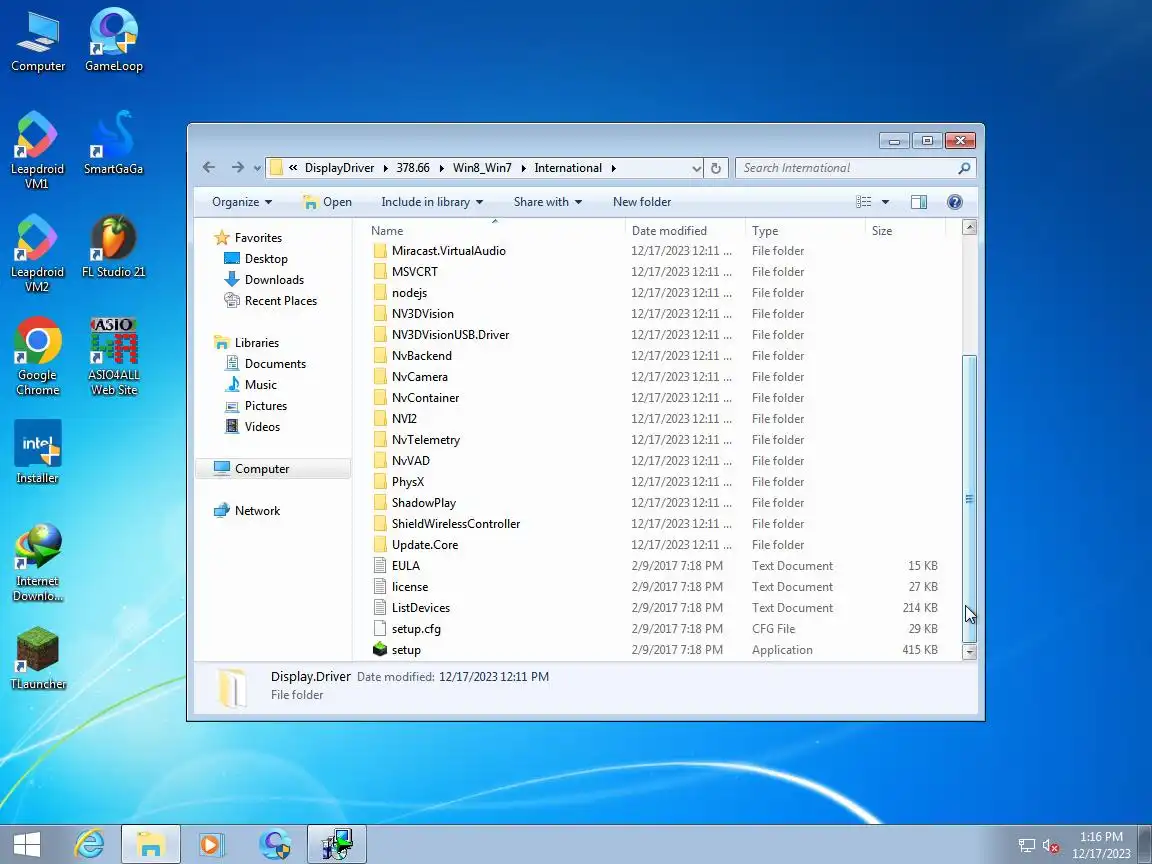Open Windows Media Player from the taskbar
Image resolution: width=1152 pixels, height=864 pixels.
(211, 845)
